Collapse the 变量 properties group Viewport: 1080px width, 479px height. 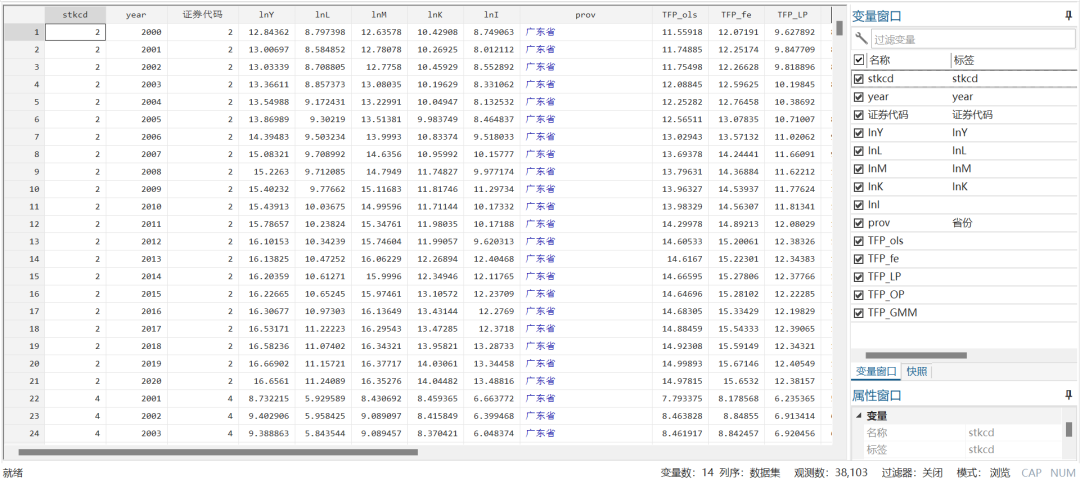click(x=858, y=416)
